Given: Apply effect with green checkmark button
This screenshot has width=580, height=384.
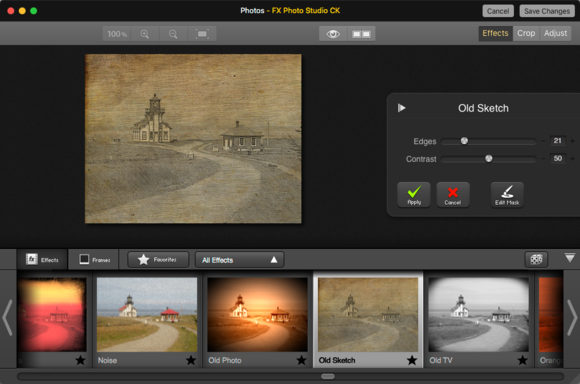Looking at the screenshot, I should [414, 195].
